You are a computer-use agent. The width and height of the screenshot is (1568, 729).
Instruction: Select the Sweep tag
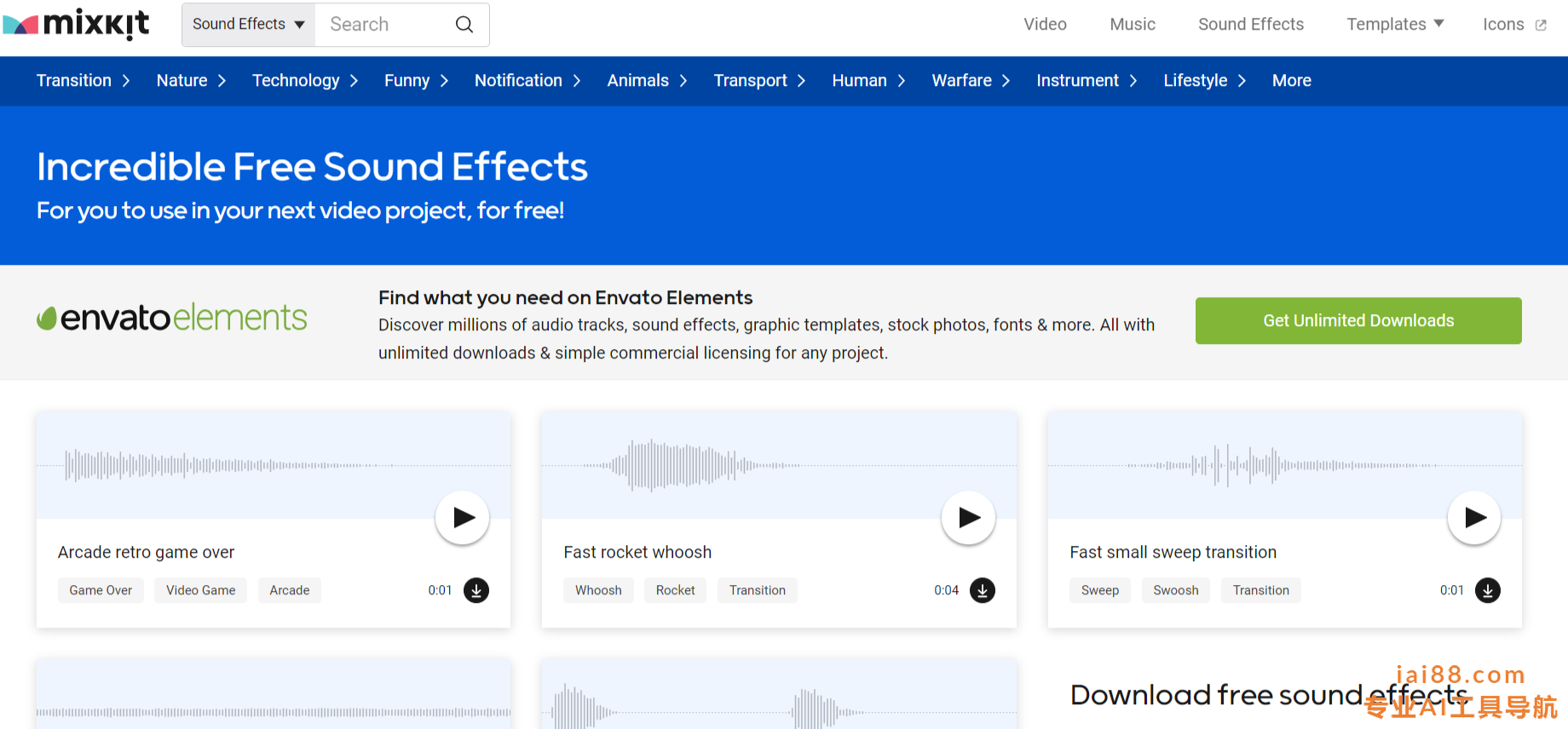tap(1100, 590)
